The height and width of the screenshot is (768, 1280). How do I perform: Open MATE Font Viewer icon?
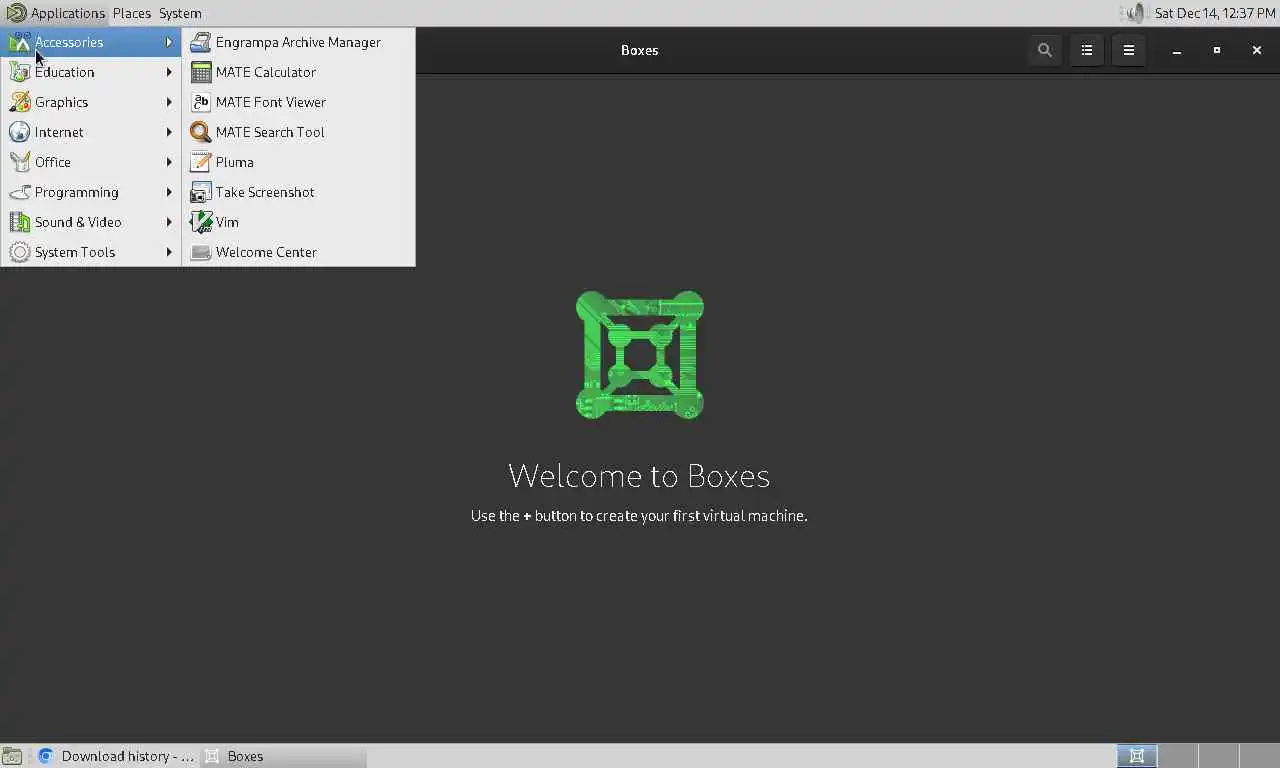pyautogui.click(x=200, y=102)
